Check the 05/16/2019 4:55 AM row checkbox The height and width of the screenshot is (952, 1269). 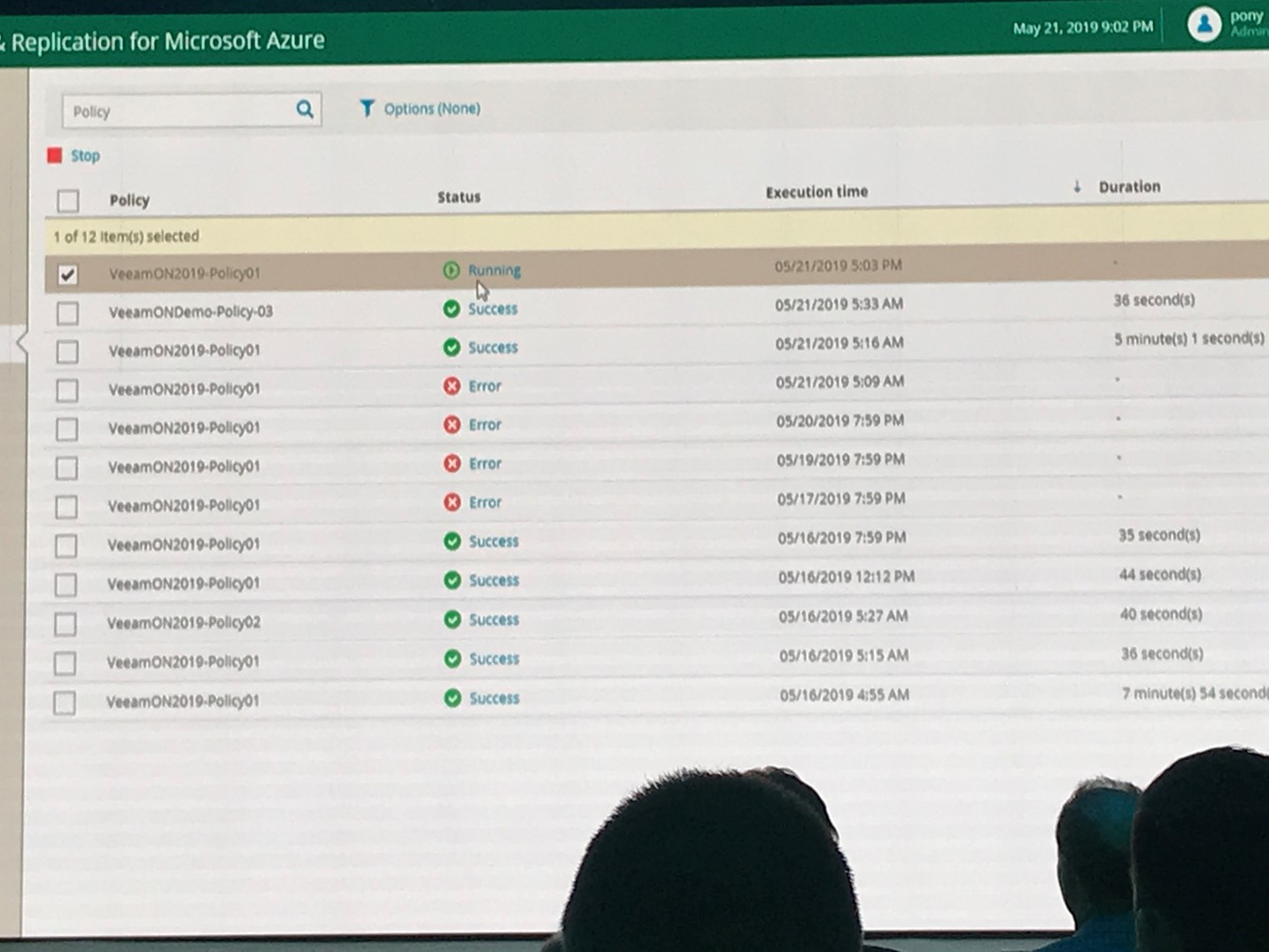click(65, 703)
